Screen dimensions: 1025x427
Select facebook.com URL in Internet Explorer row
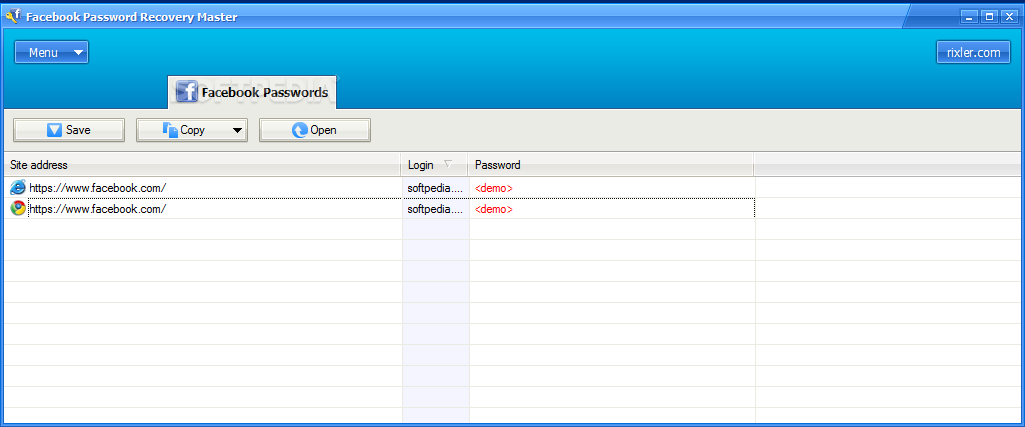(x=97, y=188)
